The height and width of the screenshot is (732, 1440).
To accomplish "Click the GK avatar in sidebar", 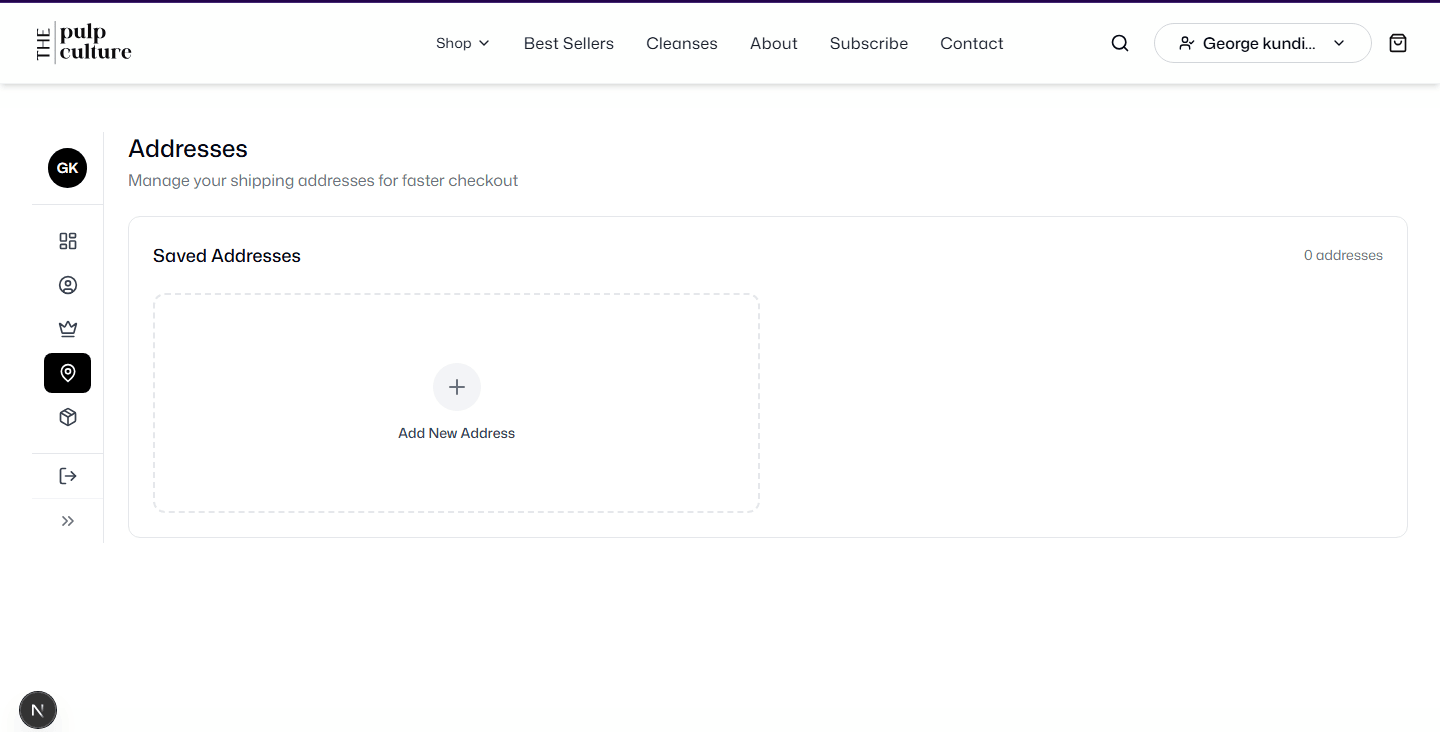I will pyautogui.click(x=67, y=168).
